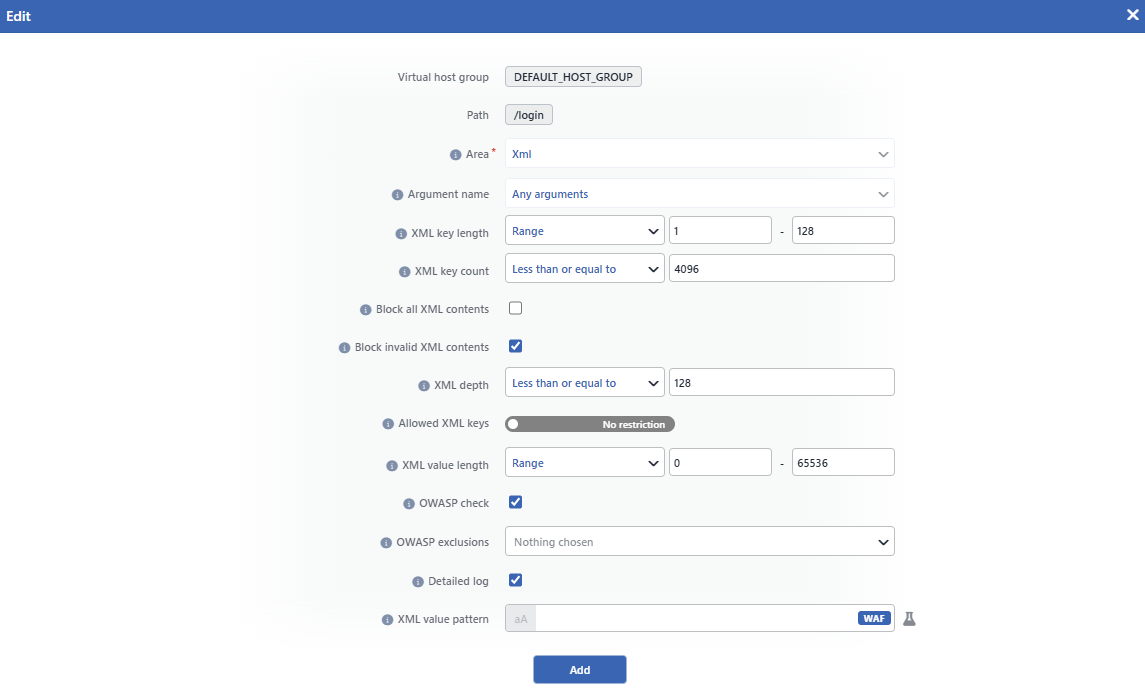Close the Edit dialog
The width and height of the screenshot is (1145, 692).
1133,15
